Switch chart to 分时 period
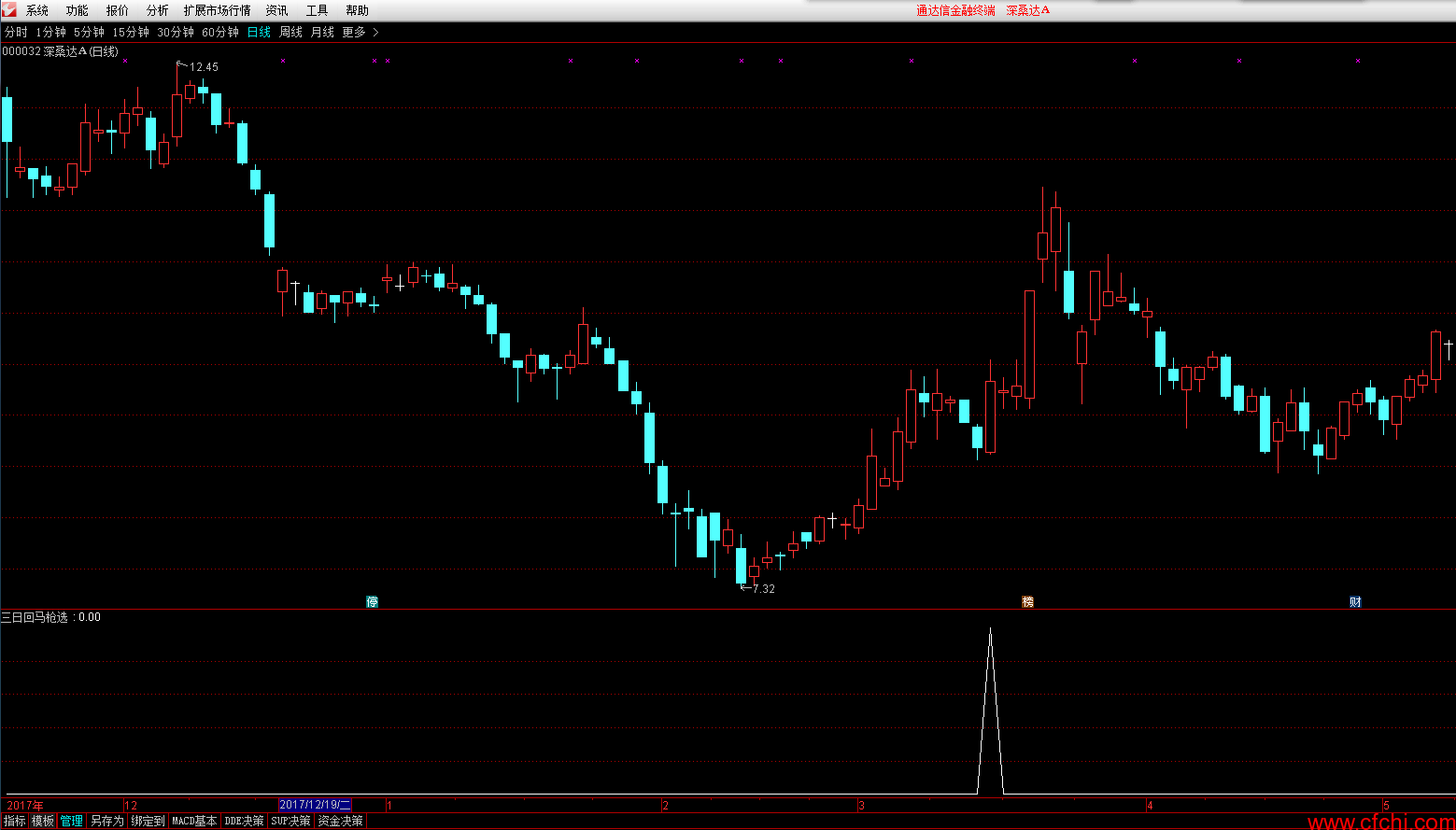1456x830 pixels. tap(16, 32)
